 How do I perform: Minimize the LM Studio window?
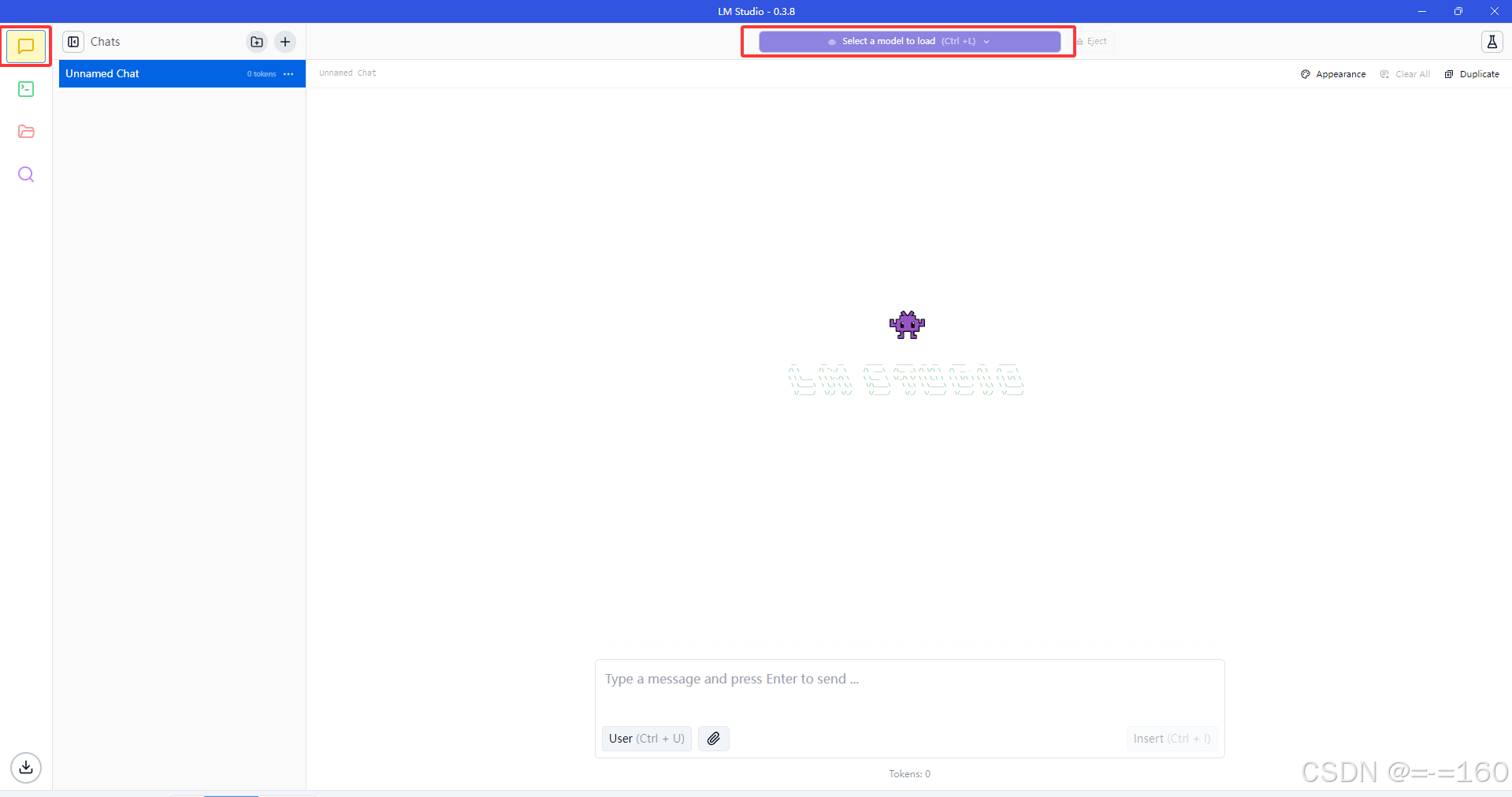click(x=1422, y=11)
